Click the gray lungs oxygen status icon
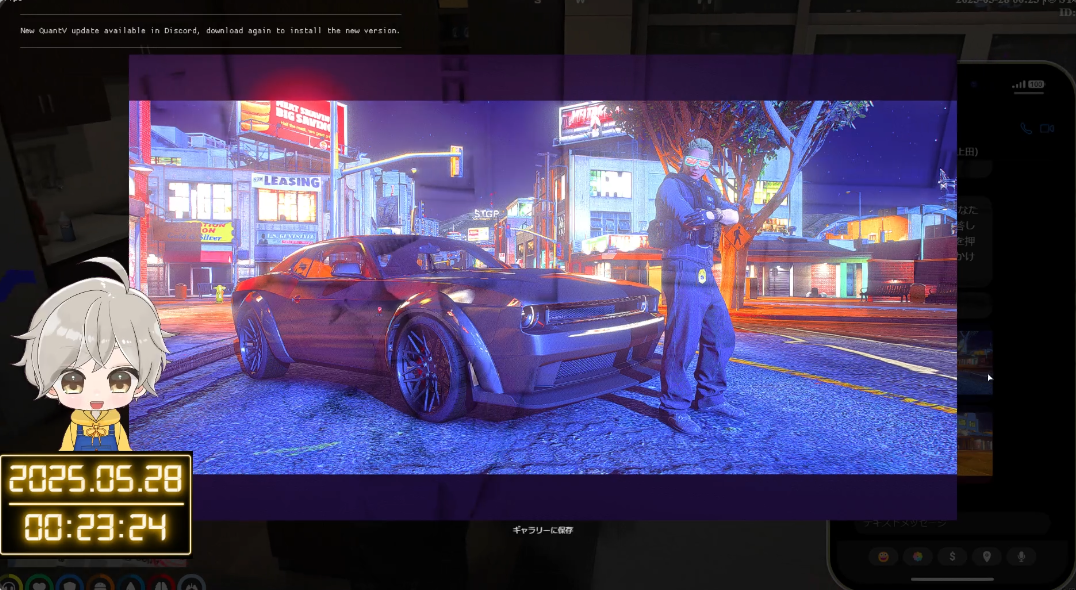 pos(191,583)
